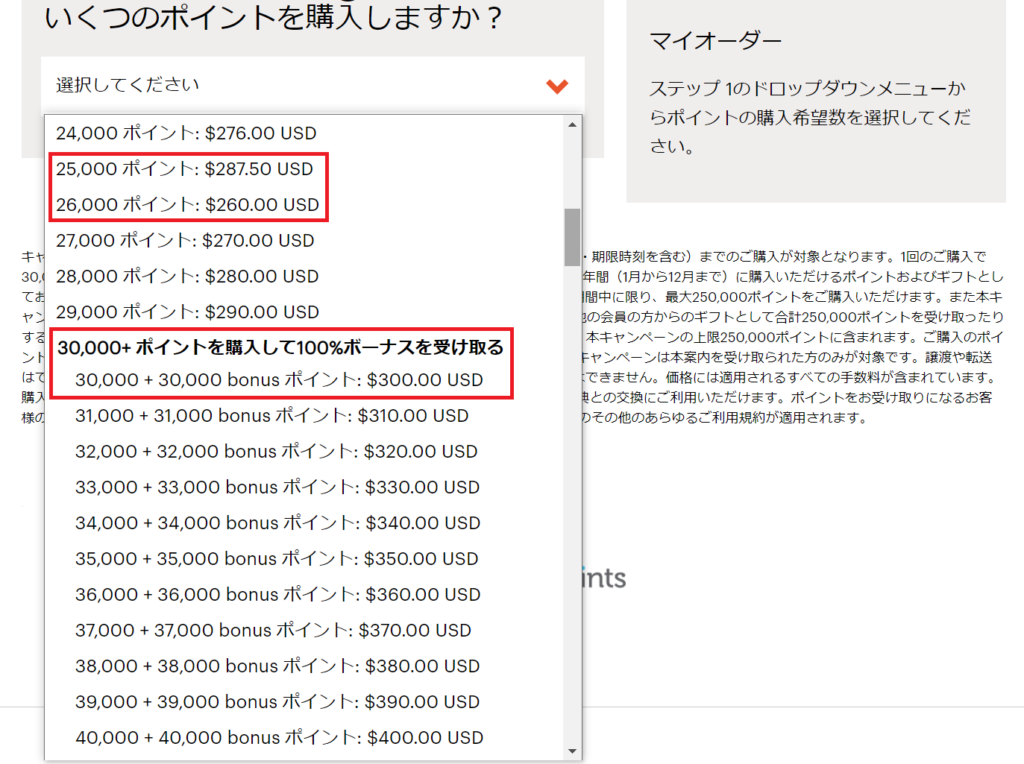The width and height of the screenshot is (1024, 764).
Task: Select 24,000 ポイント for $276.00 USD
Action: tap(185, 132)
